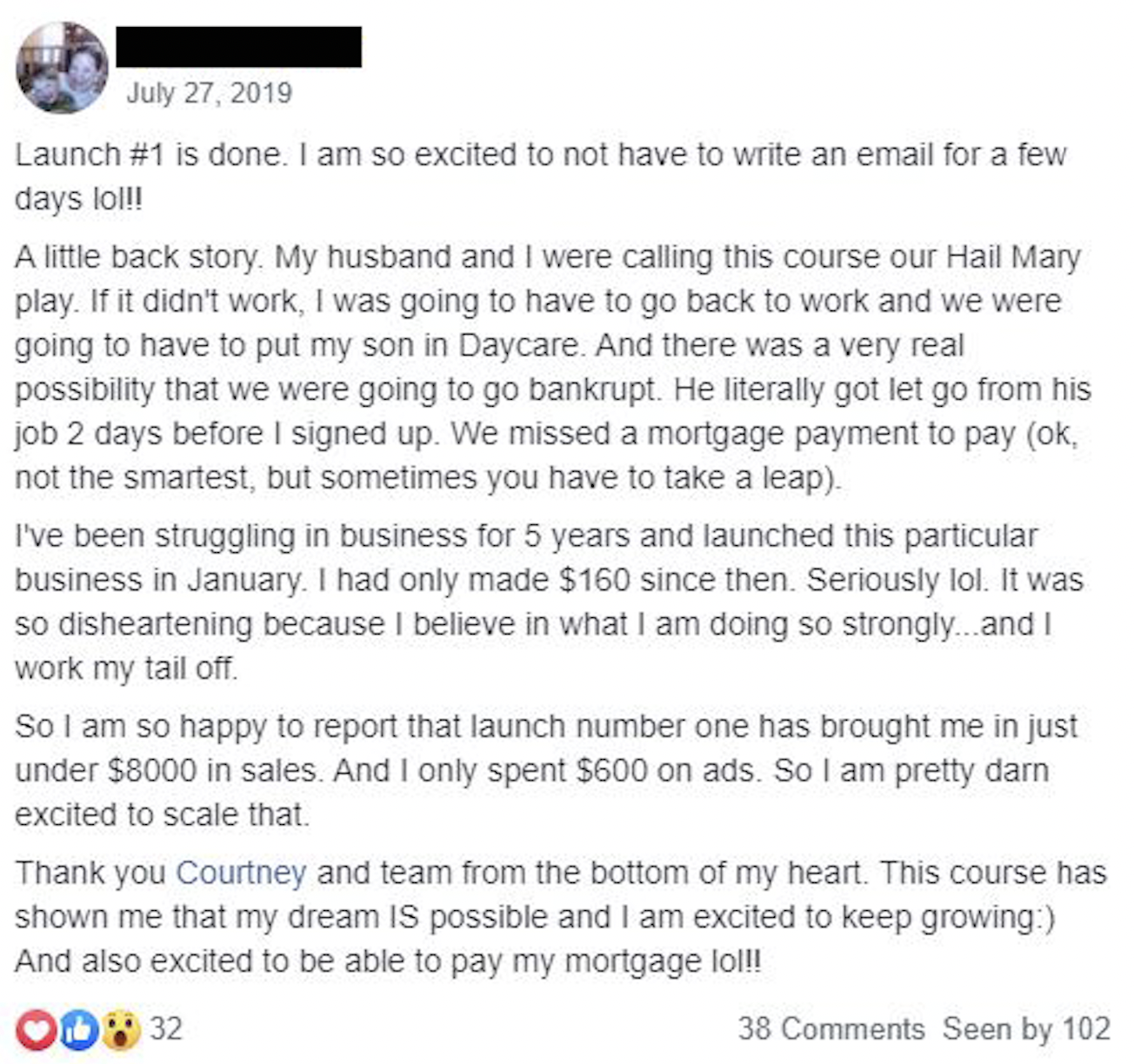1134x1064 pixels.
Task: Click the love heart reaction icon
Action: pos(37,1030)
